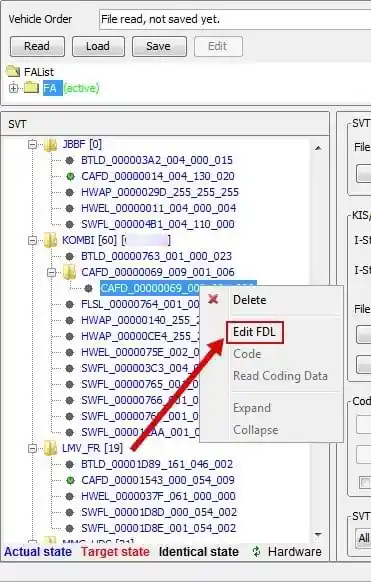Screen dimensions: 371x582
Task: Choose Edit FDL from context menu
Action: coord(254,332)
